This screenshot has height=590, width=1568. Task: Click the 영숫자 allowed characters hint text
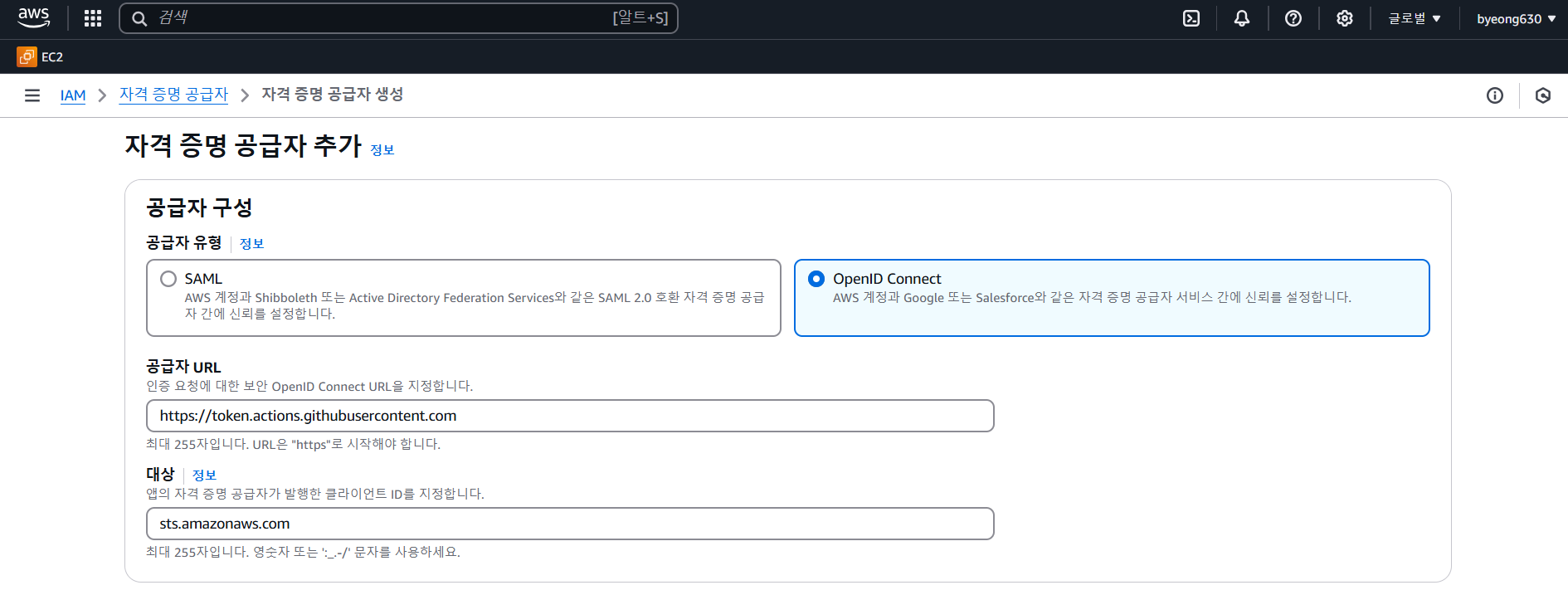click(303, 552)
